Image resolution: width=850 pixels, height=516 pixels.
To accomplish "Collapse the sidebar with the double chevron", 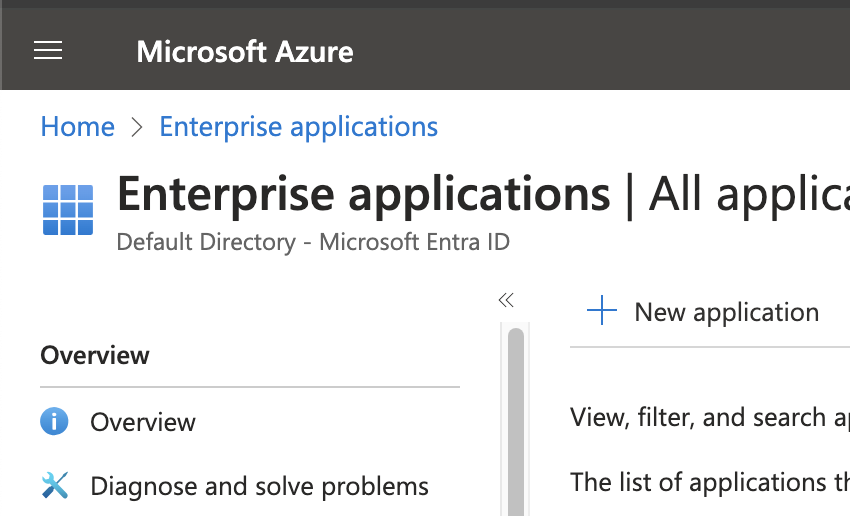I will click(506, 300).
